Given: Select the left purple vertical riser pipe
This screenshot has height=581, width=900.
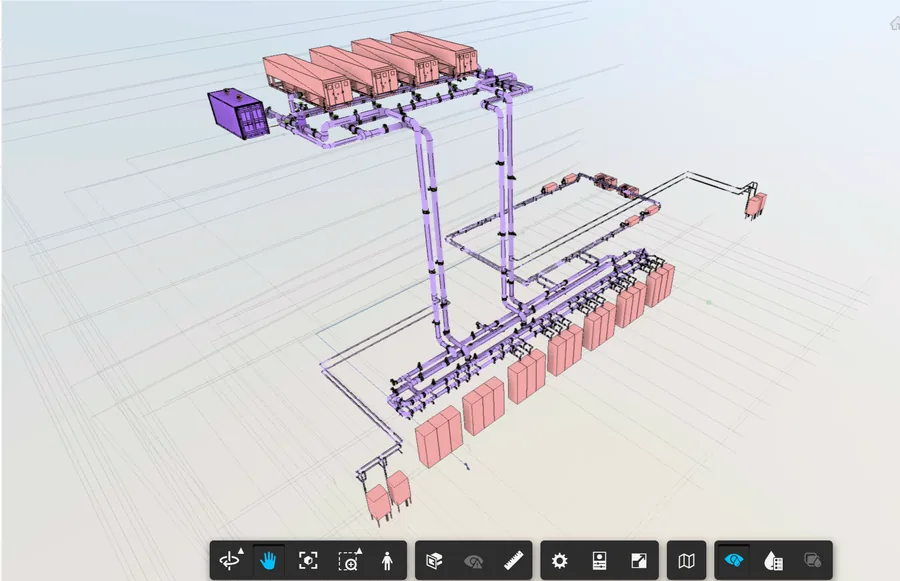Looking at the screenshot, I should click(x=432, y=230).
